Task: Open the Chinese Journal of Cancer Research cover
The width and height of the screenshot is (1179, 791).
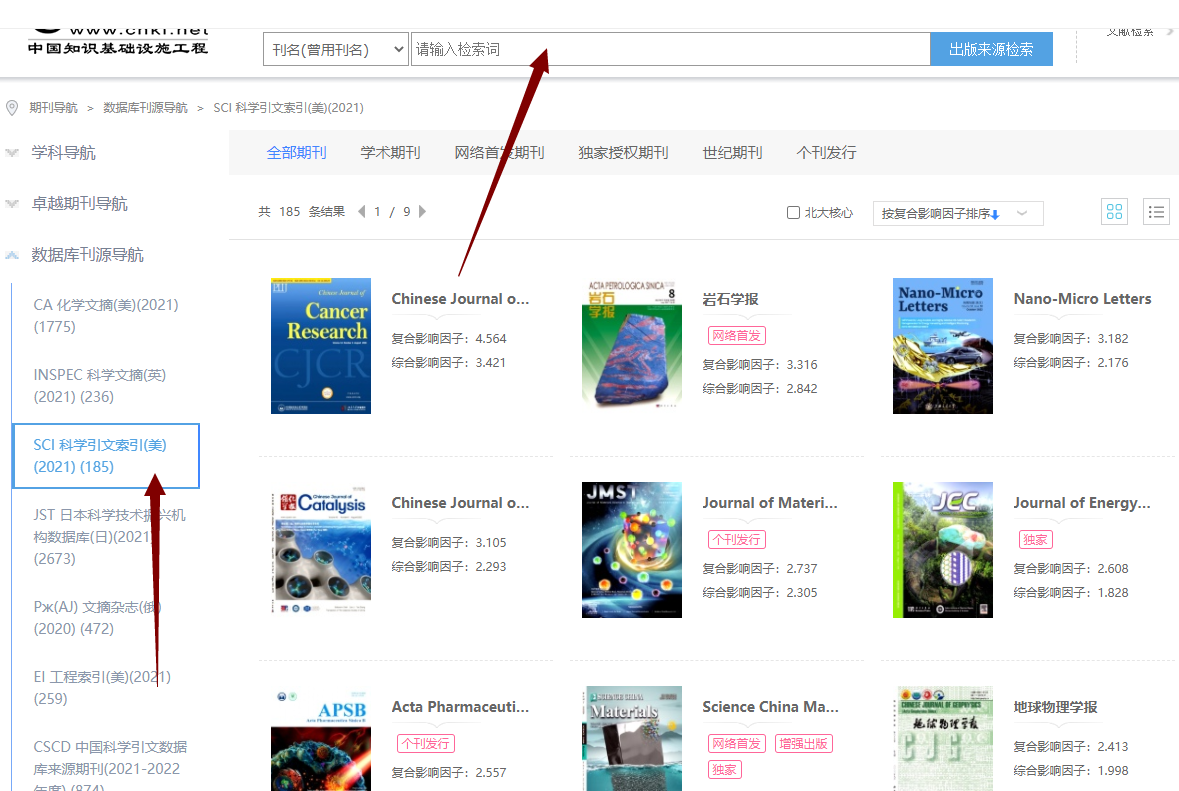Action: click(321, 346)
